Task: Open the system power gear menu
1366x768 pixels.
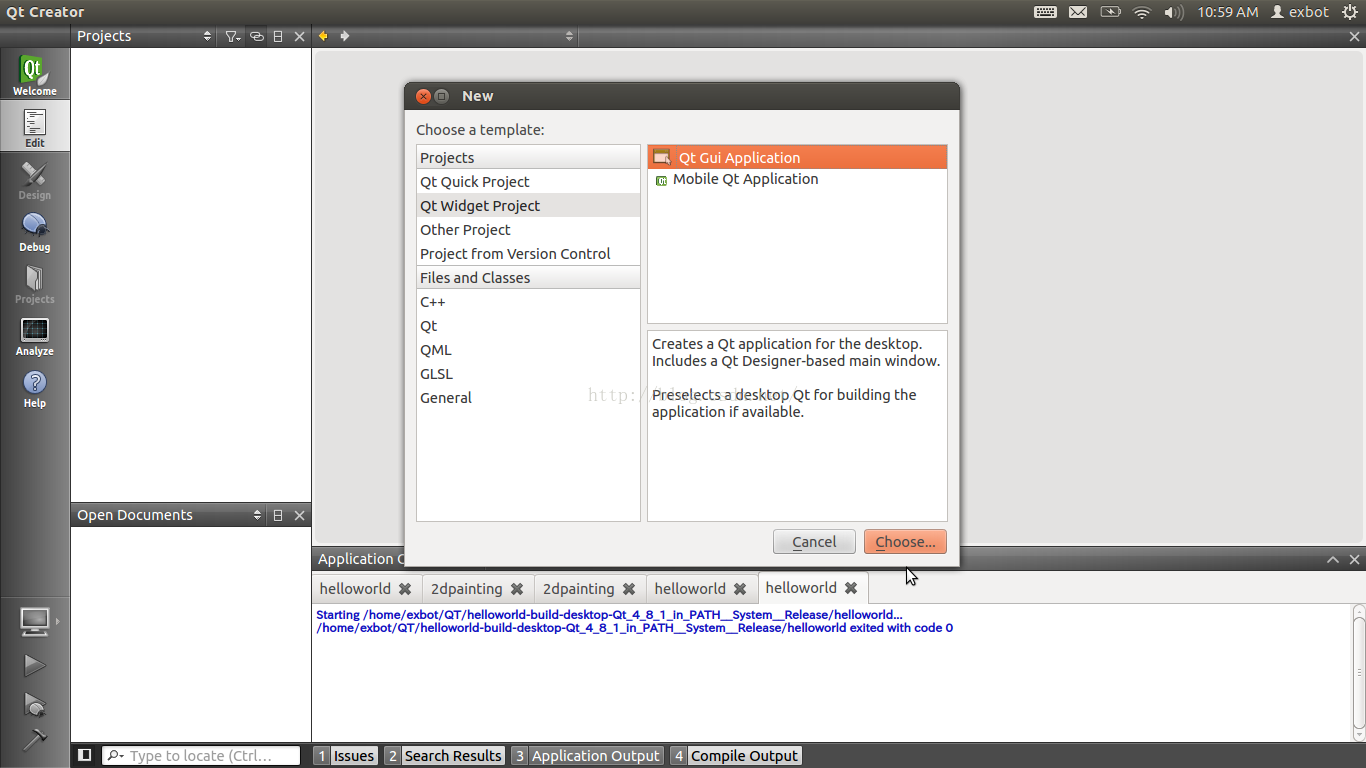Action: (1351, 12)
